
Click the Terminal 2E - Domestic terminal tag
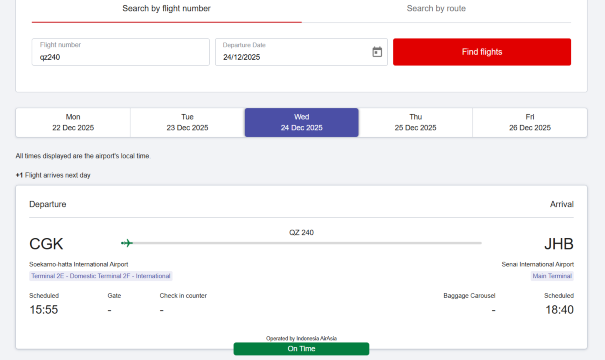(101, 276)
